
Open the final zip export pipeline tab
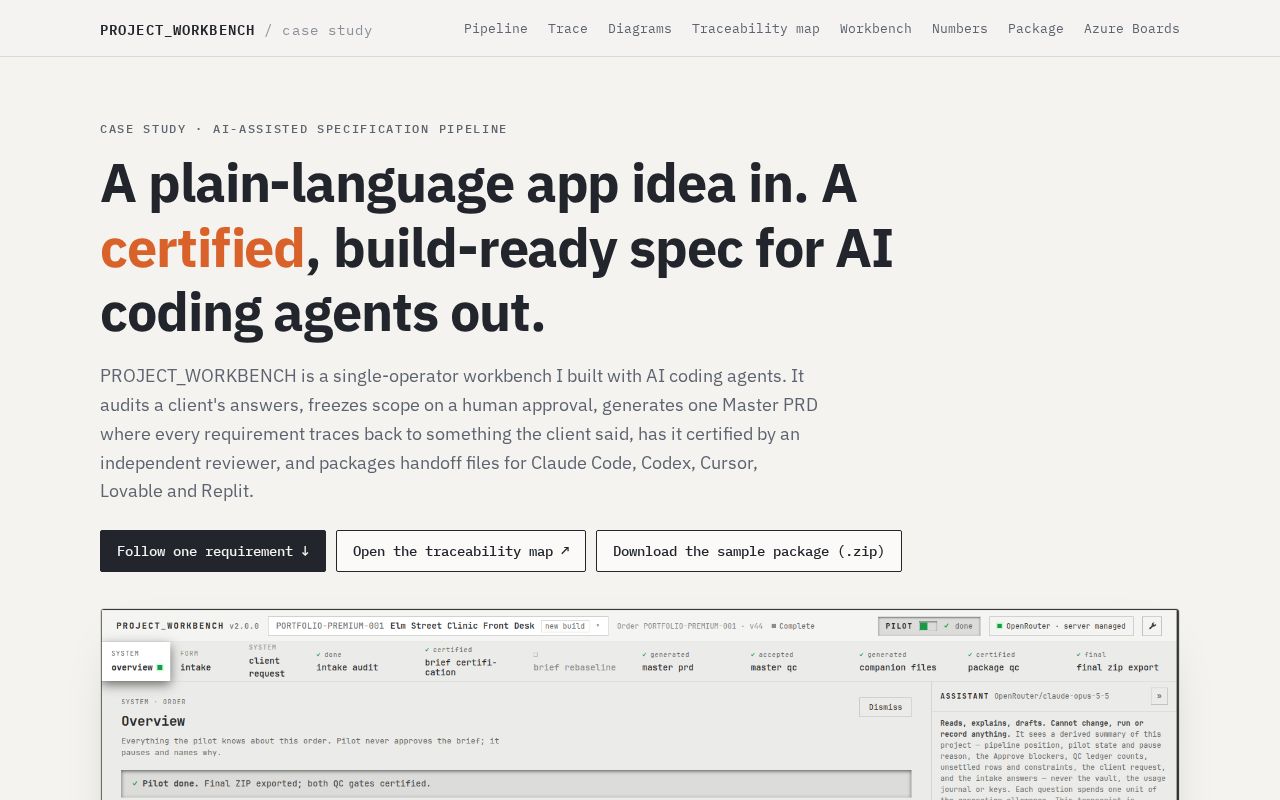coord(1118,661)
